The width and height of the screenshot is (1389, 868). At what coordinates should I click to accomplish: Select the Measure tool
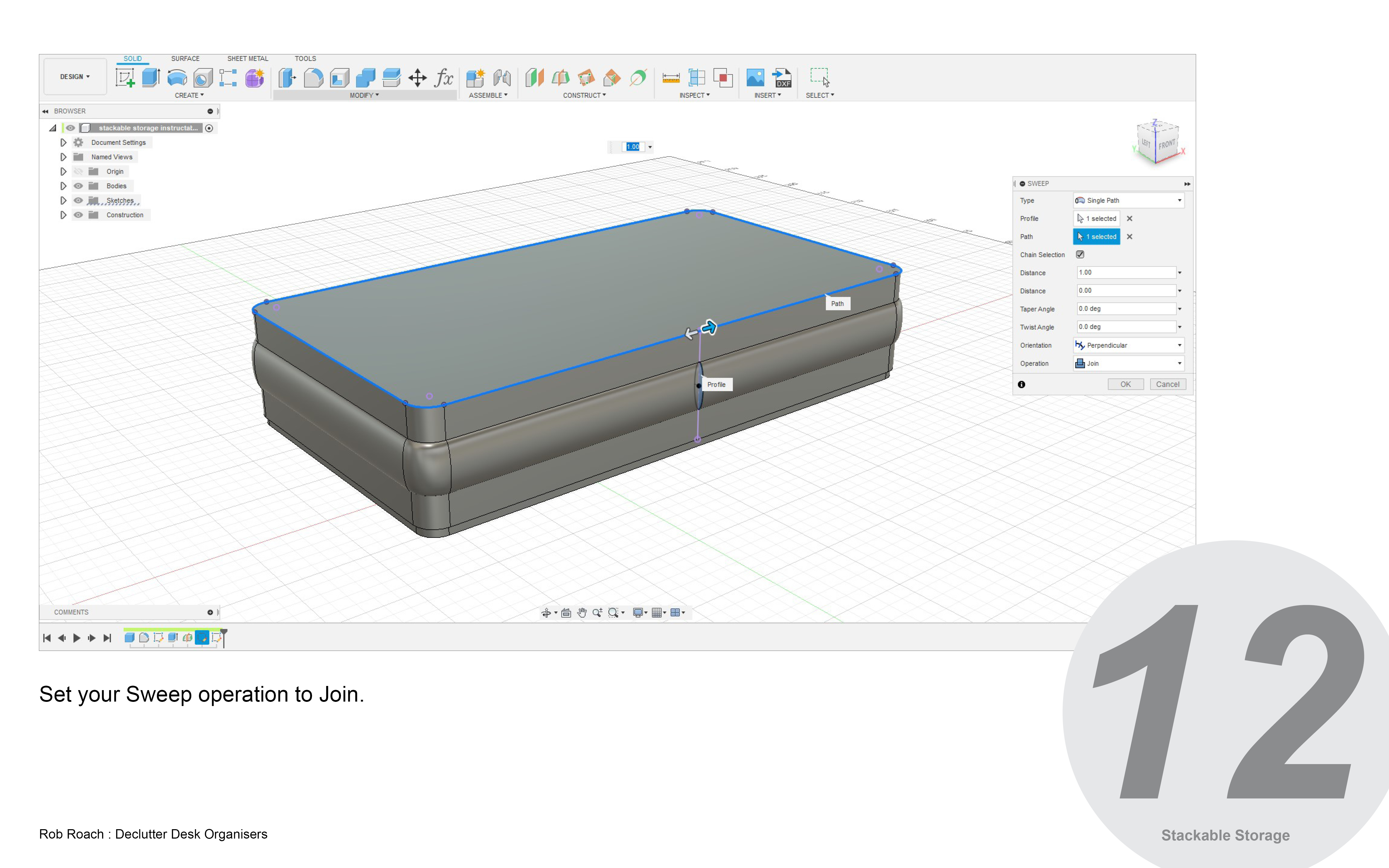coord(670,78)
